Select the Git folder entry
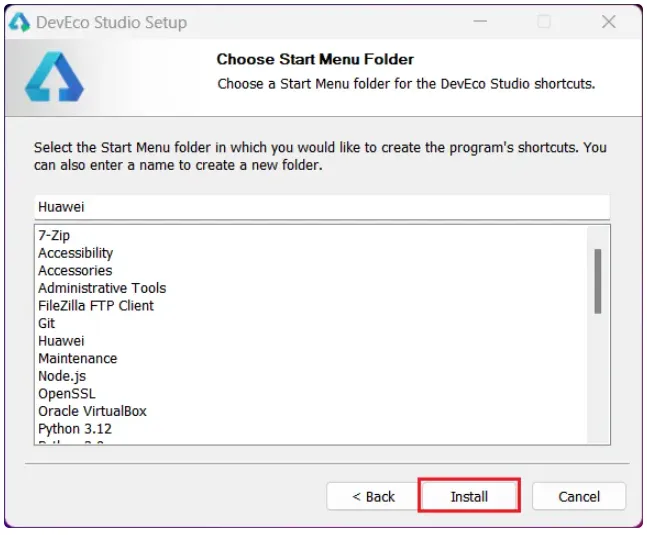Viewport: 647px width, 535px height. [x=47, y=323]
